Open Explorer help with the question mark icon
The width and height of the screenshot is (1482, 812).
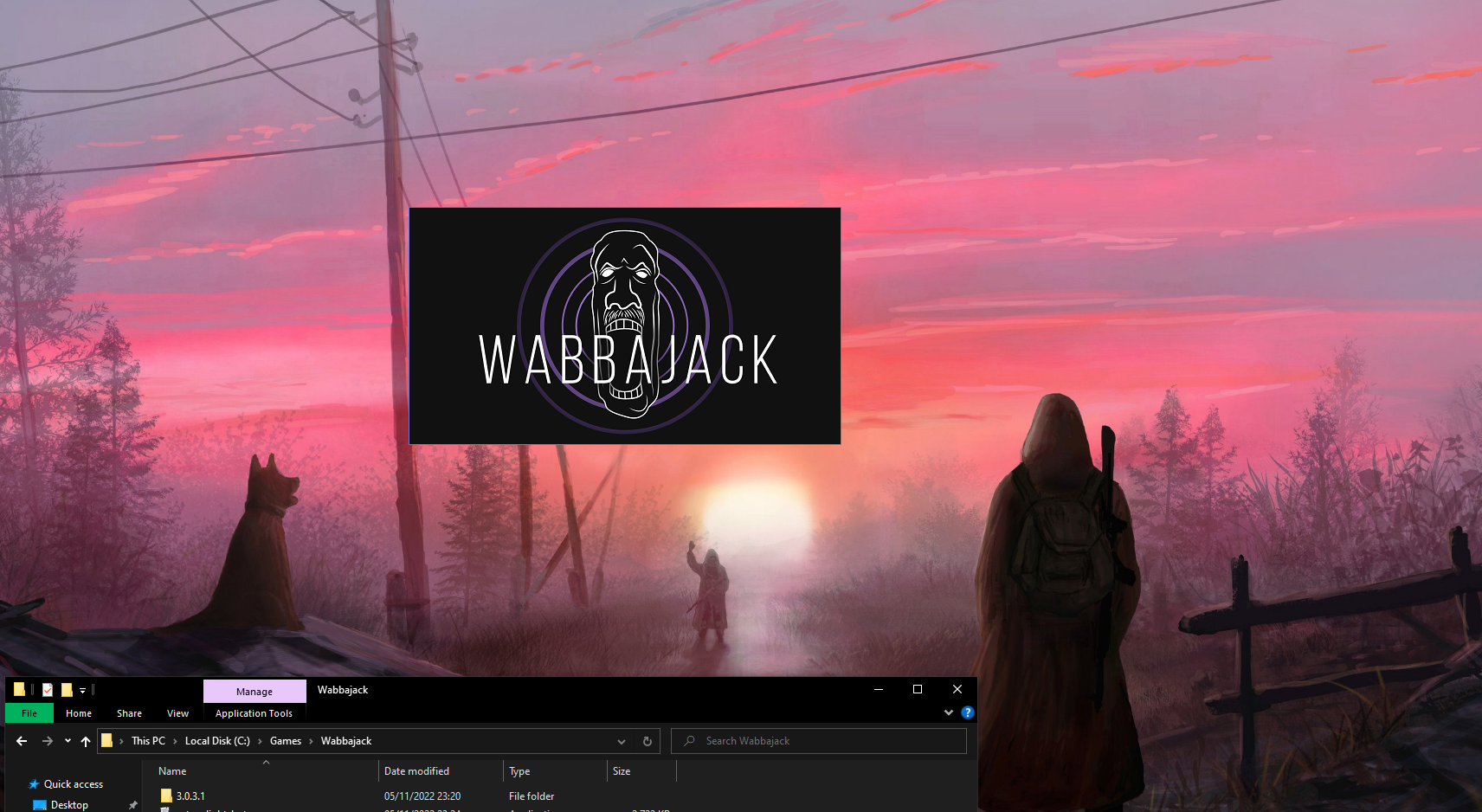click(967, 712)
